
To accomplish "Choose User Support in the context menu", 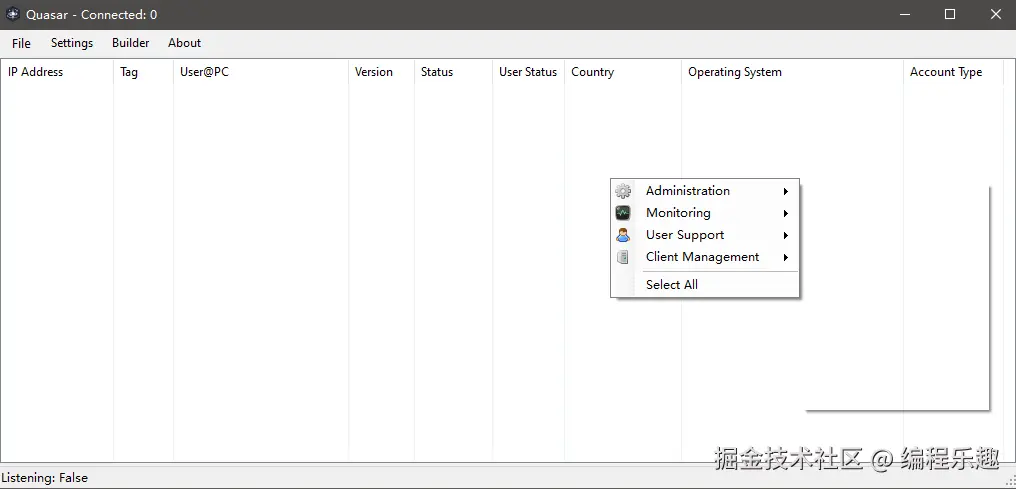I will click(705, 235).
